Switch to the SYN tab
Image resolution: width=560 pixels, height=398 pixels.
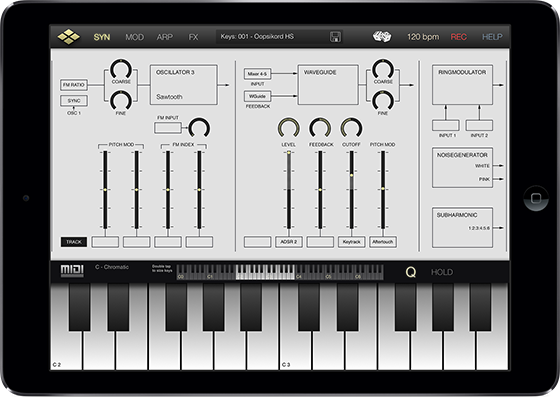102,37
